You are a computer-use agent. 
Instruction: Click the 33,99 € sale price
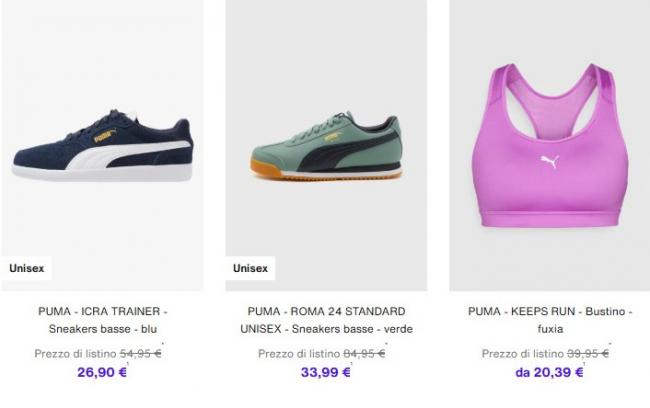click(326, 372)
